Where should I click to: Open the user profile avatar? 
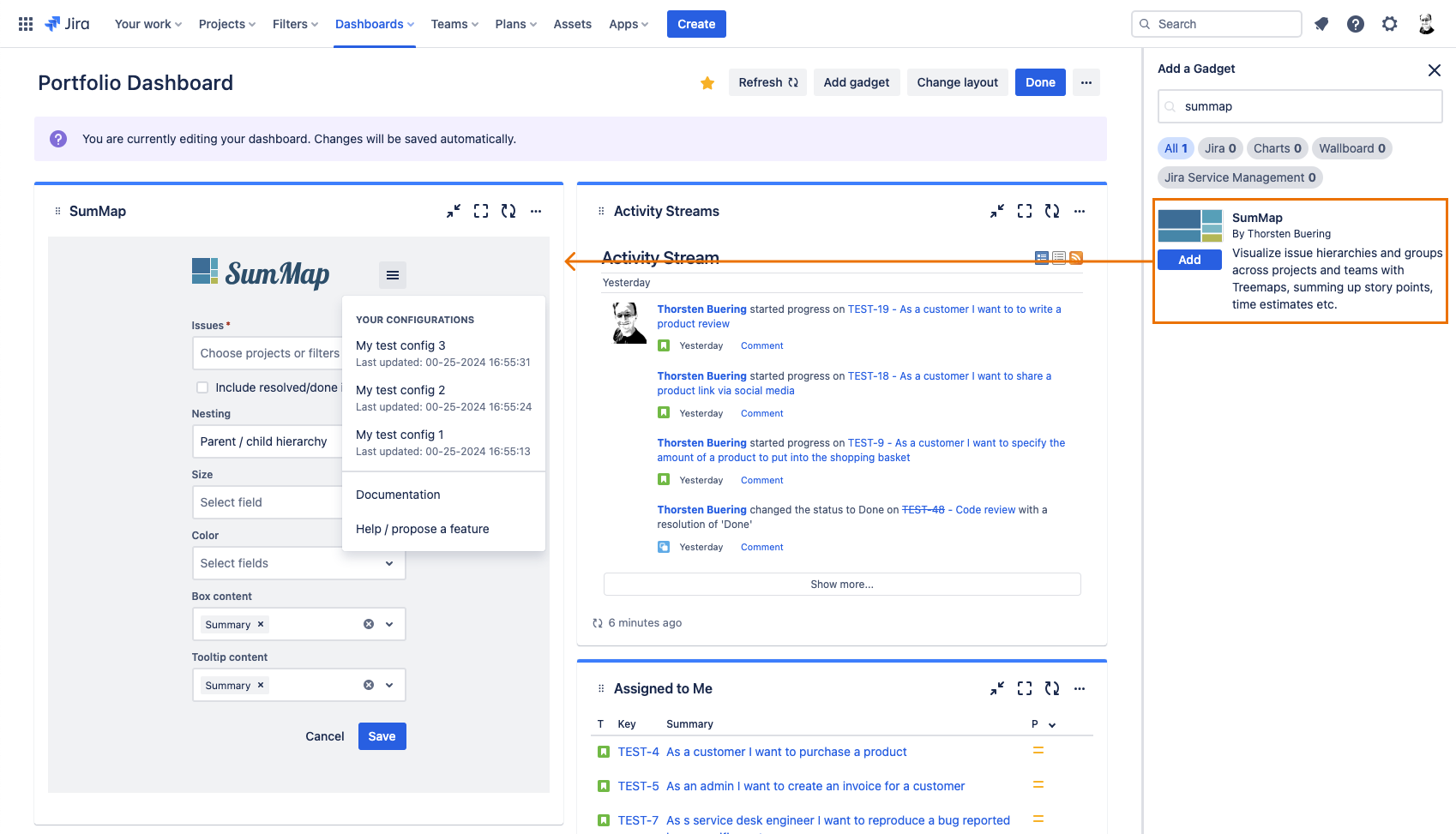click(1426, 24)
